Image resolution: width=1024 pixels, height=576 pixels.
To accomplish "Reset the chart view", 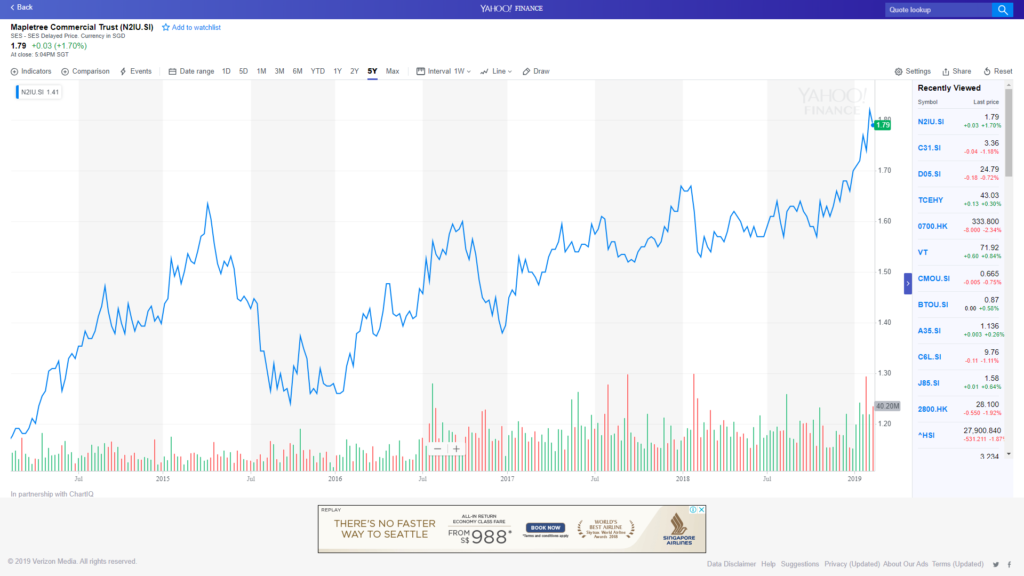I will click(x=997, y=71).
